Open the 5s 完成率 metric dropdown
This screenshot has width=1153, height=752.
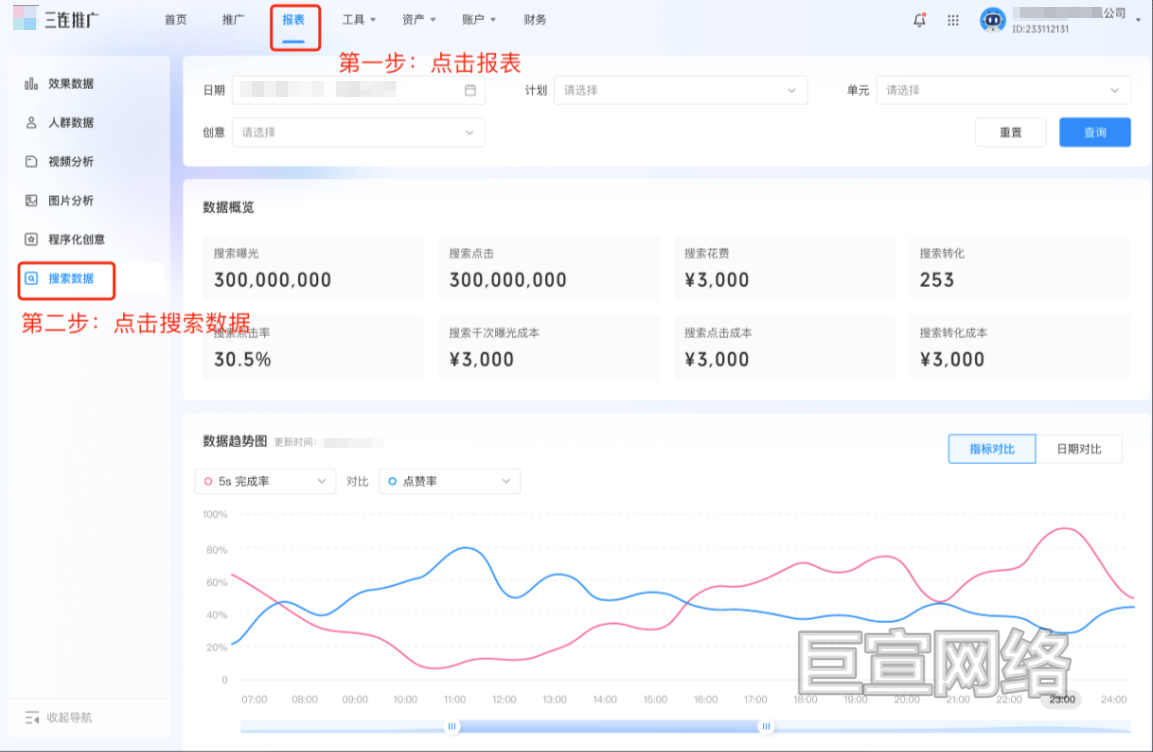pyautogui.click(x=265, y=481)
